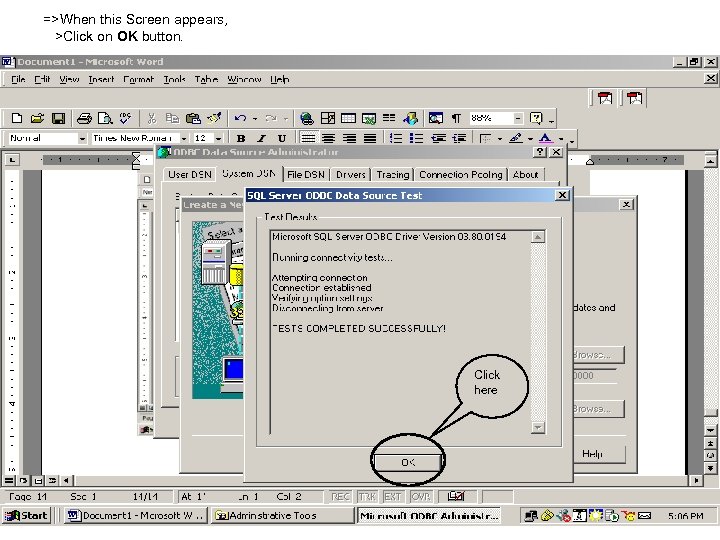
Task: Click the New blank document icon
Action: click(17, 118)
